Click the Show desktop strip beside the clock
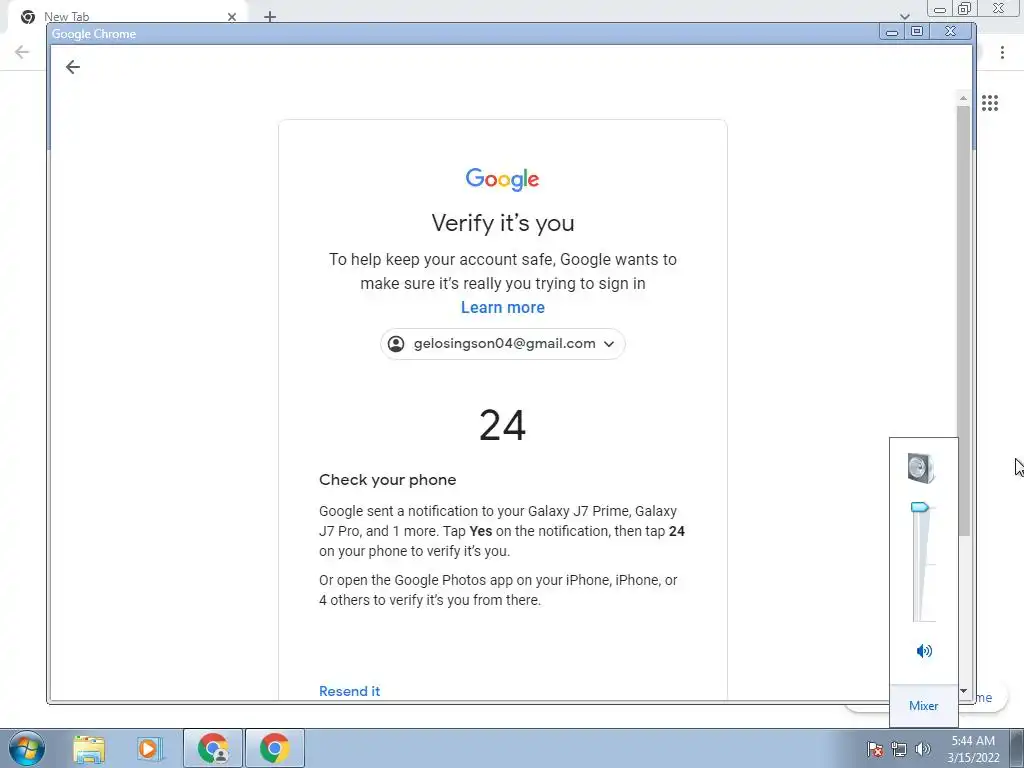Viewport: 1024px width, 768px height. tap(1017, 748)
